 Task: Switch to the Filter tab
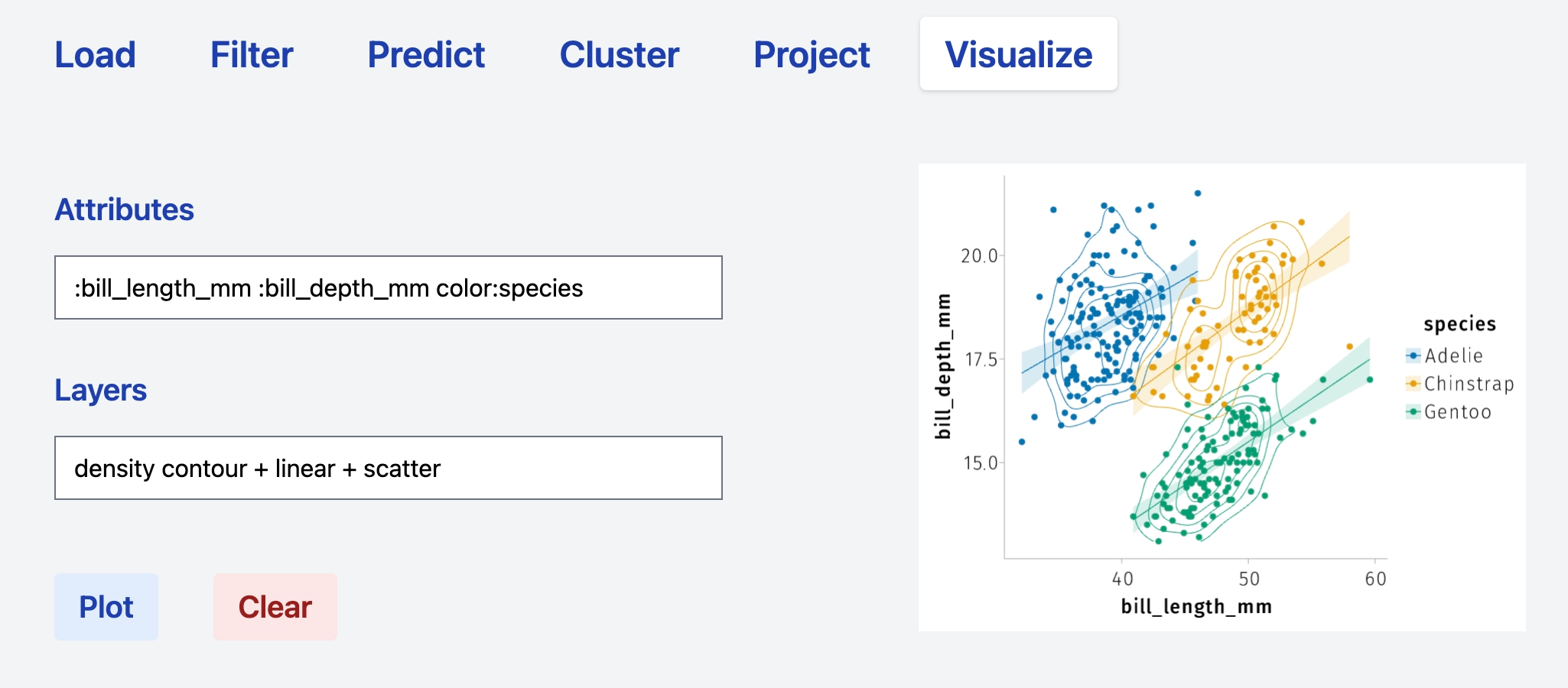point(252,55)
